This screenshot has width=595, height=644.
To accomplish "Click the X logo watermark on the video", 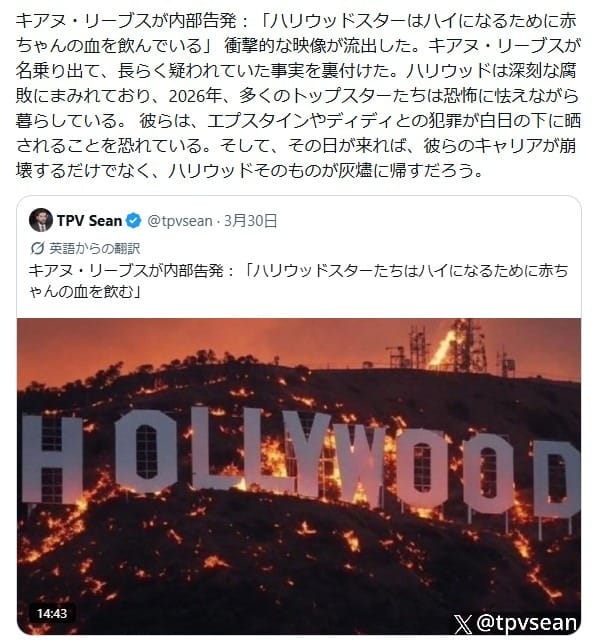I will 463,624.
